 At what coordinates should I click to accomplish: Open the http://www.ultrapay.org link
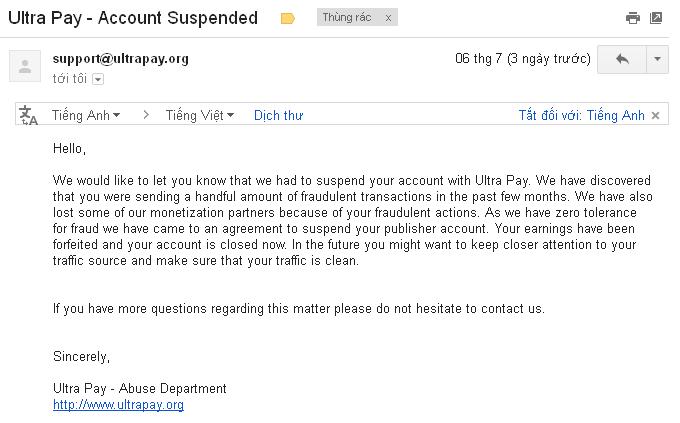click(118, 405)
